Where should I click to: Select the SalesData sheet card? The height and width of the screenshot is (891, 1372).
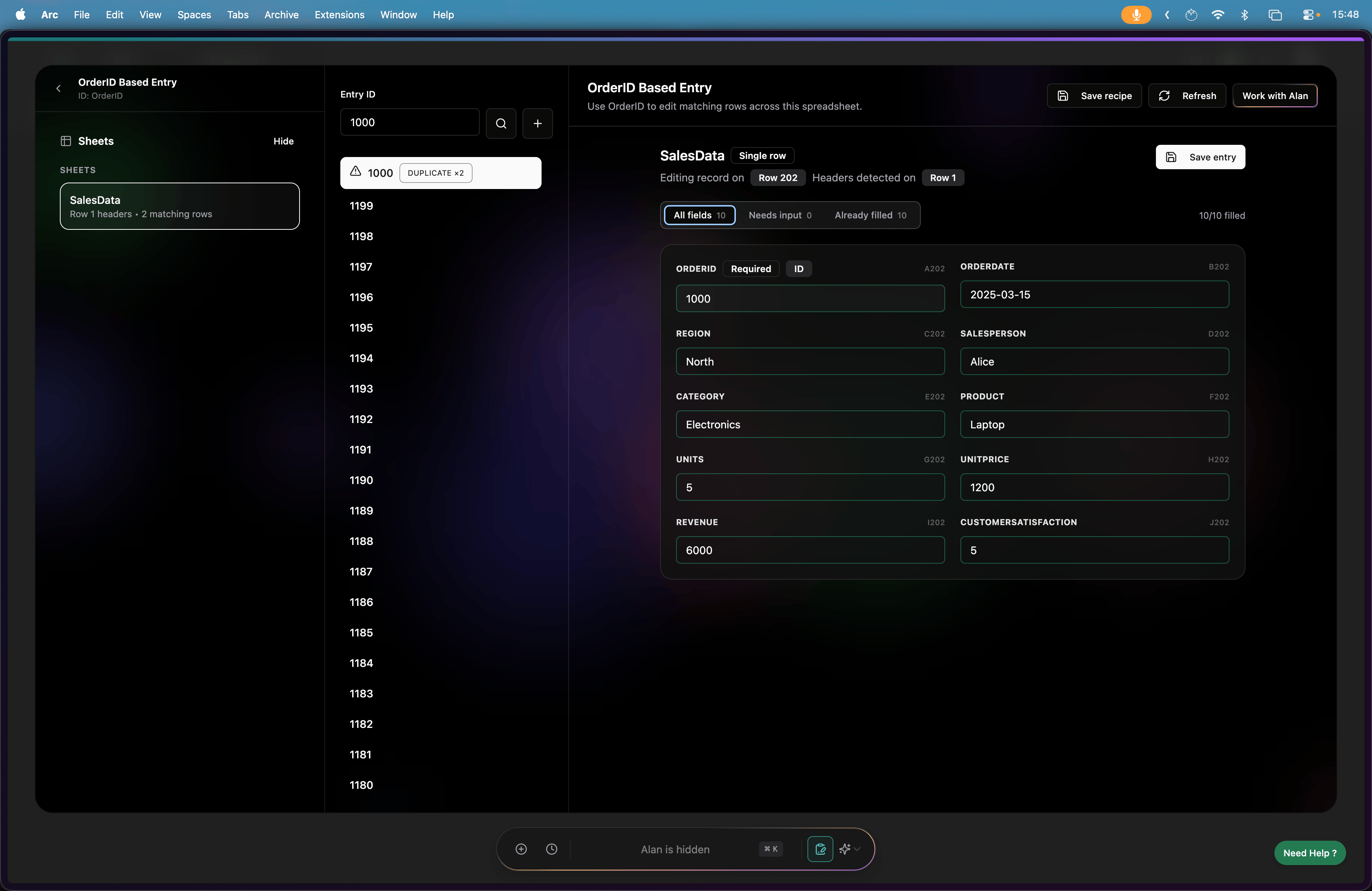(x=179, y=206)
